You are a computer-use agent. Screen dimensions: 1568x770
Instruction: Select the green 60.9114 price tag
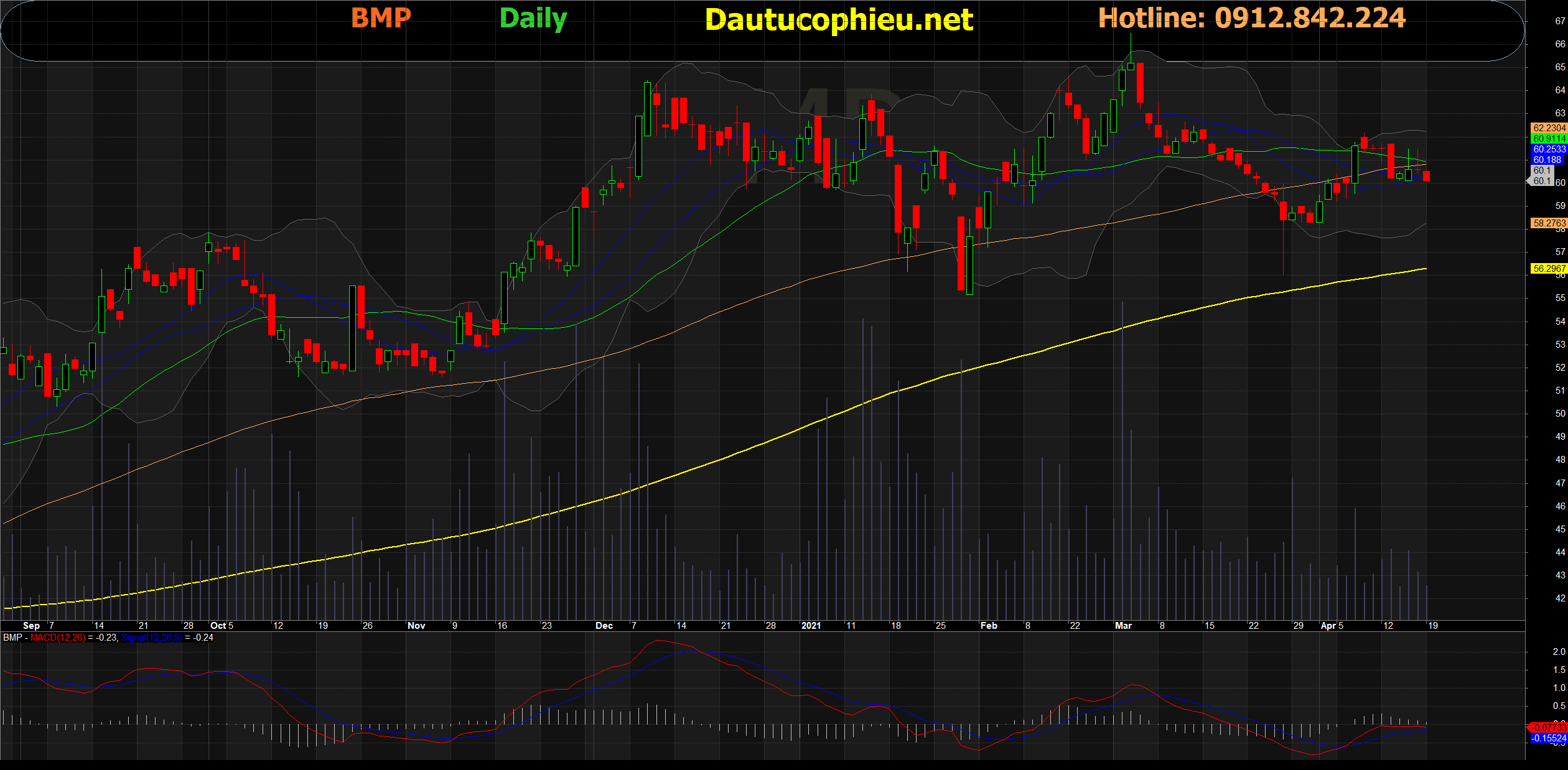pyautogui.click(x=1549, y=139)
